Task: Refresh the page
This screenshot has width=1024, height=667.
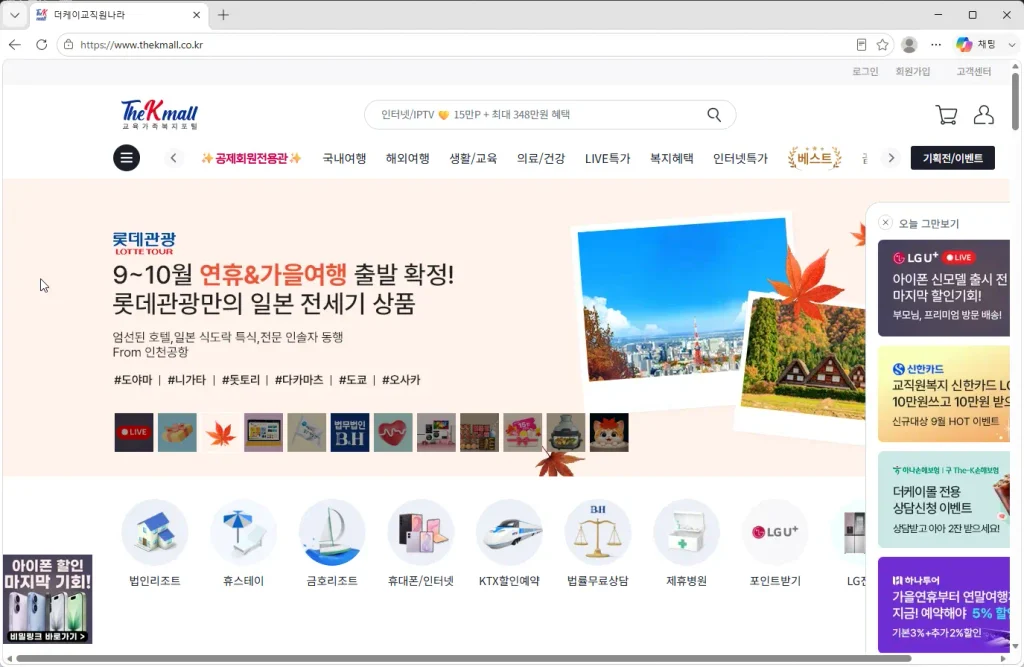Action: (x=41, y=44)
